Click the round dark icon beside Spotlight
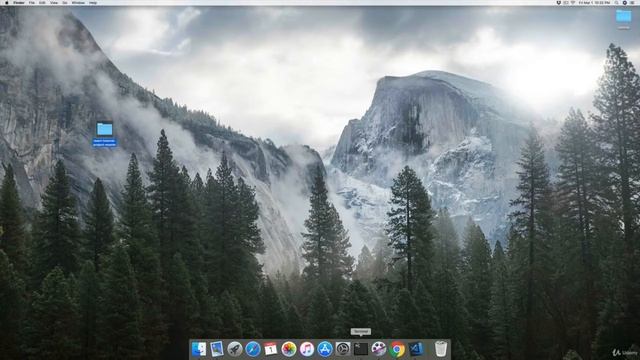The image size is (640, 360). (x=624, y=2)
